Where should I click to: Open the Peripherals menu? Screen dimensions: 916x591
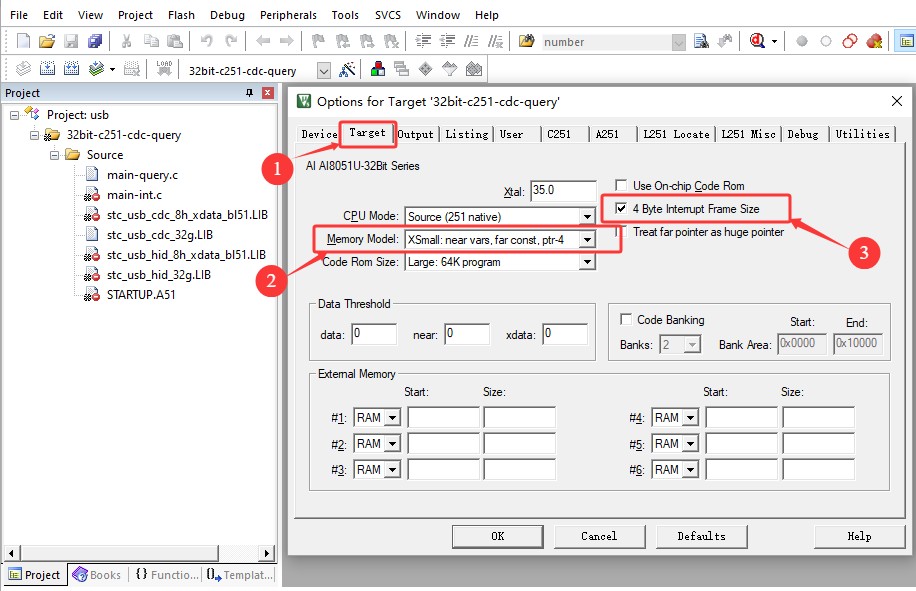(288, 15)
